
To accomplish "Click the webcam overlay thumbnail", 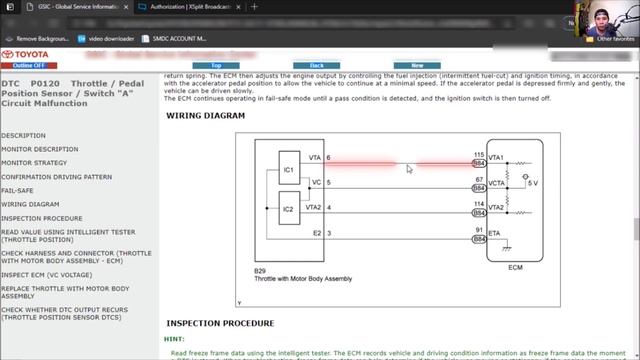I will pyautogui.click(x=607, y=19).
